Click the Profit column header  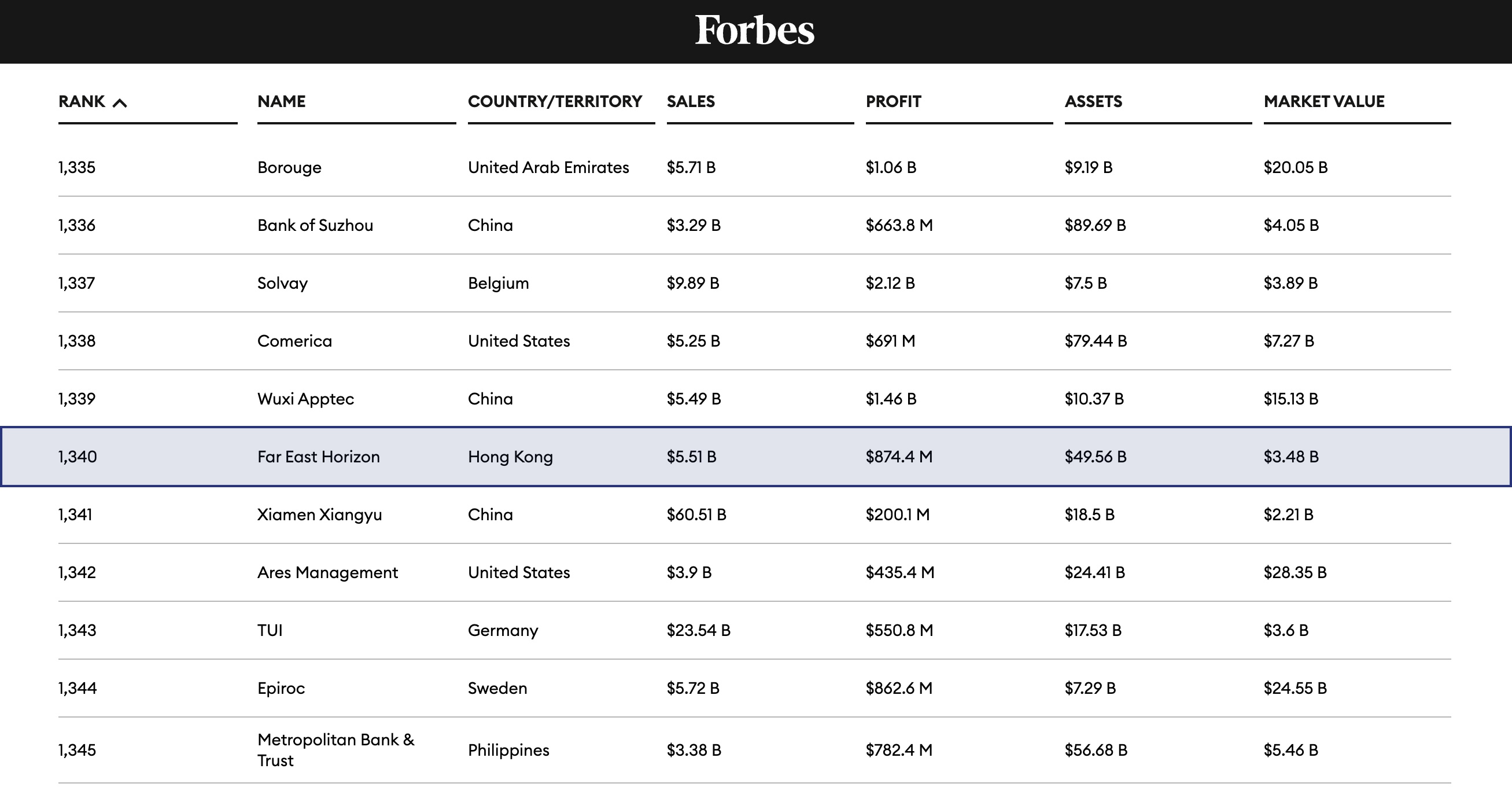(x=893, y=102)
